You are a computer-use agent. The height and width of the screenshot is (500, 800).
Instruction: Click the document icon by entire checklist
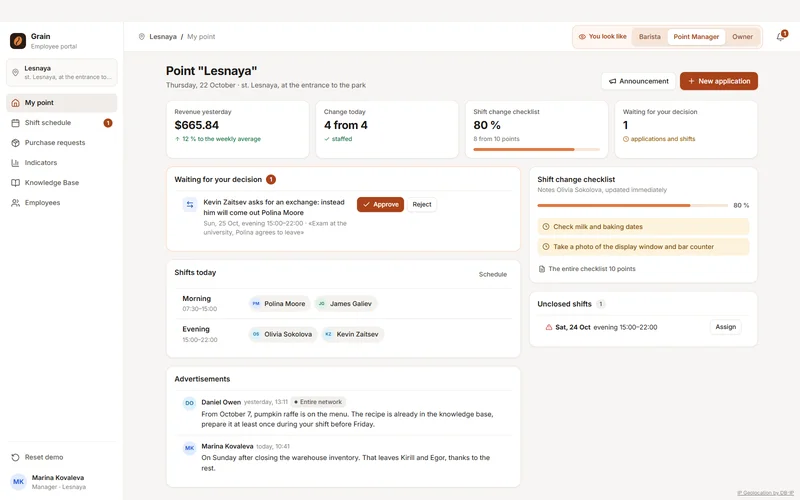[542, 269]
